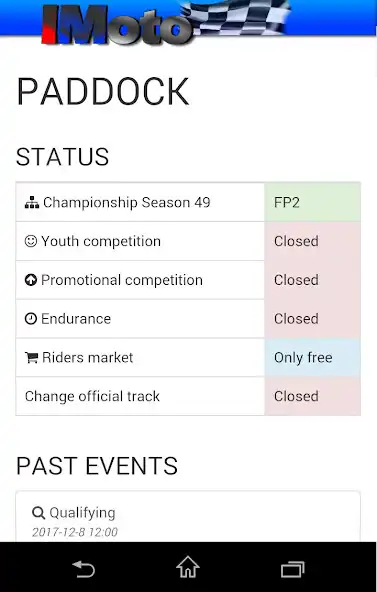Image resolution: width=377 pixels, height=592 pixels.
Task: Tap the upward arrow icon for Promotional competition
Action: point(31,280)
